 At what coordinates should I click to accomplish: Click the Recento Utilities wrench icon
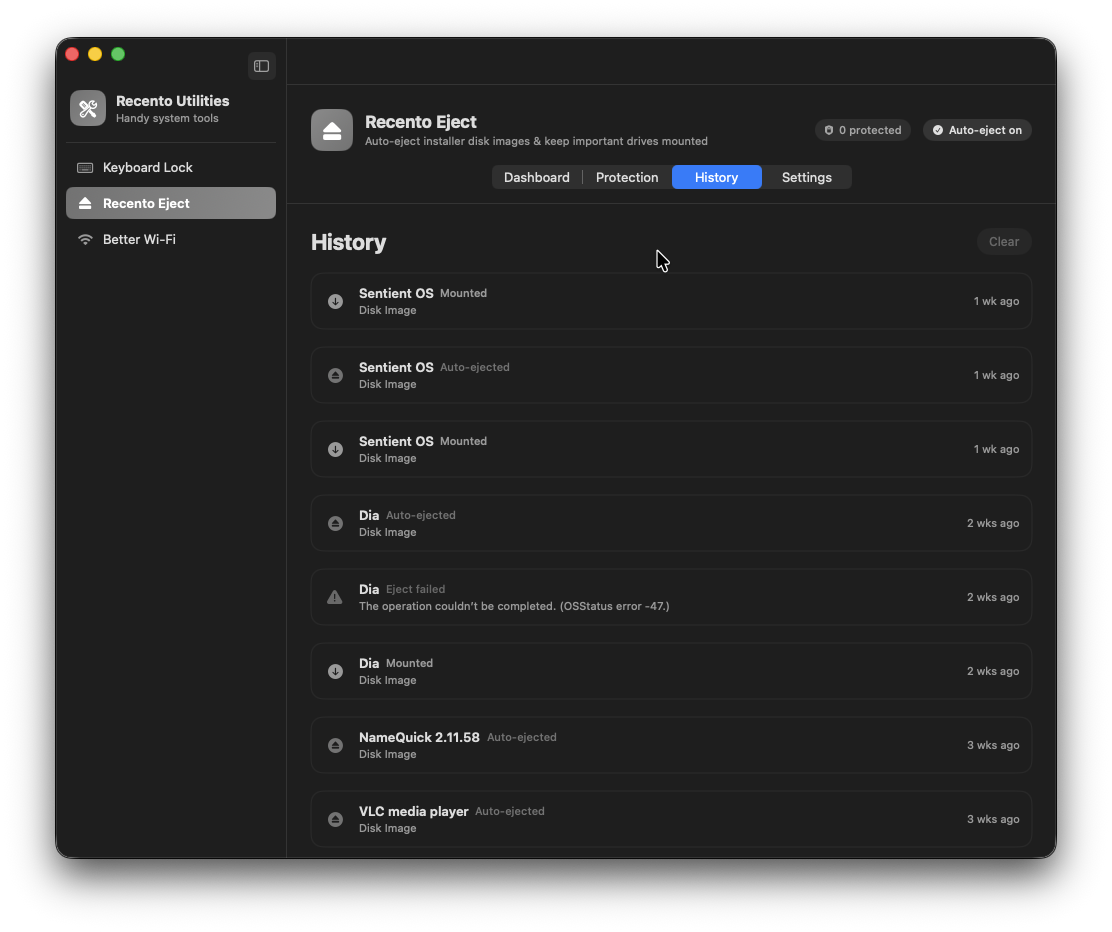(88, 109)
